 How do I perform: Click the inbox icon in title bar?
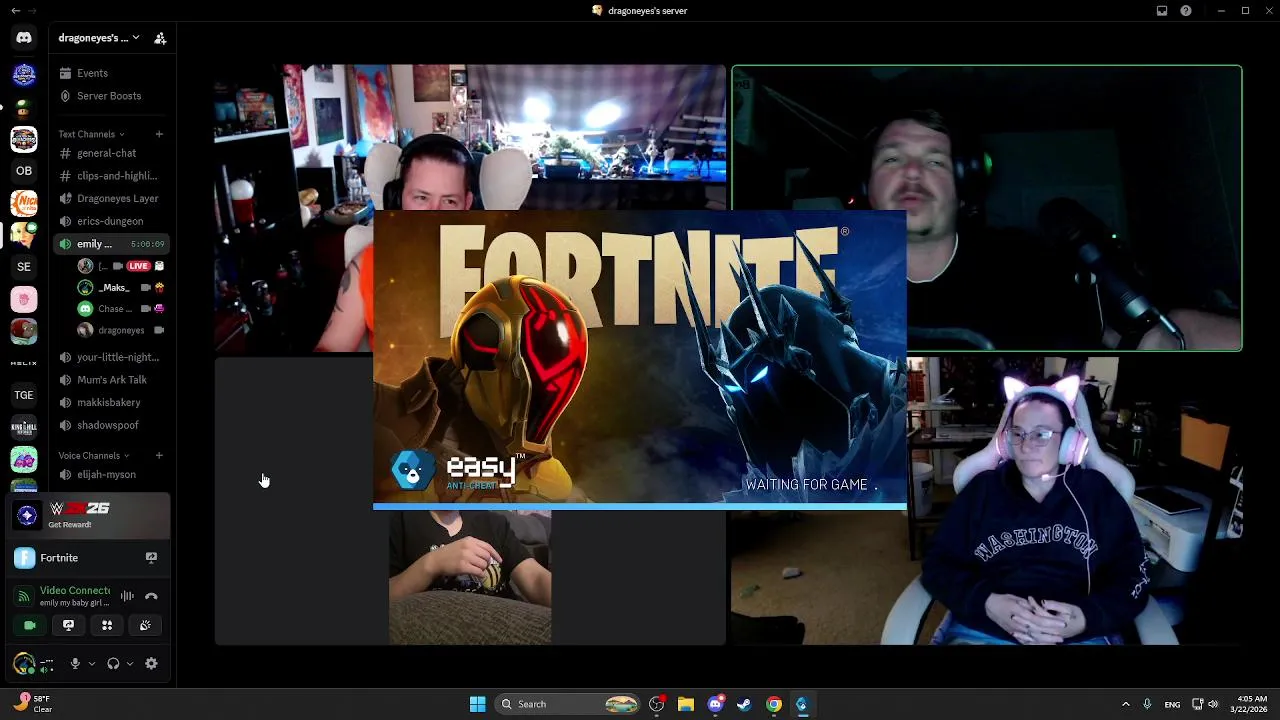1162,11
